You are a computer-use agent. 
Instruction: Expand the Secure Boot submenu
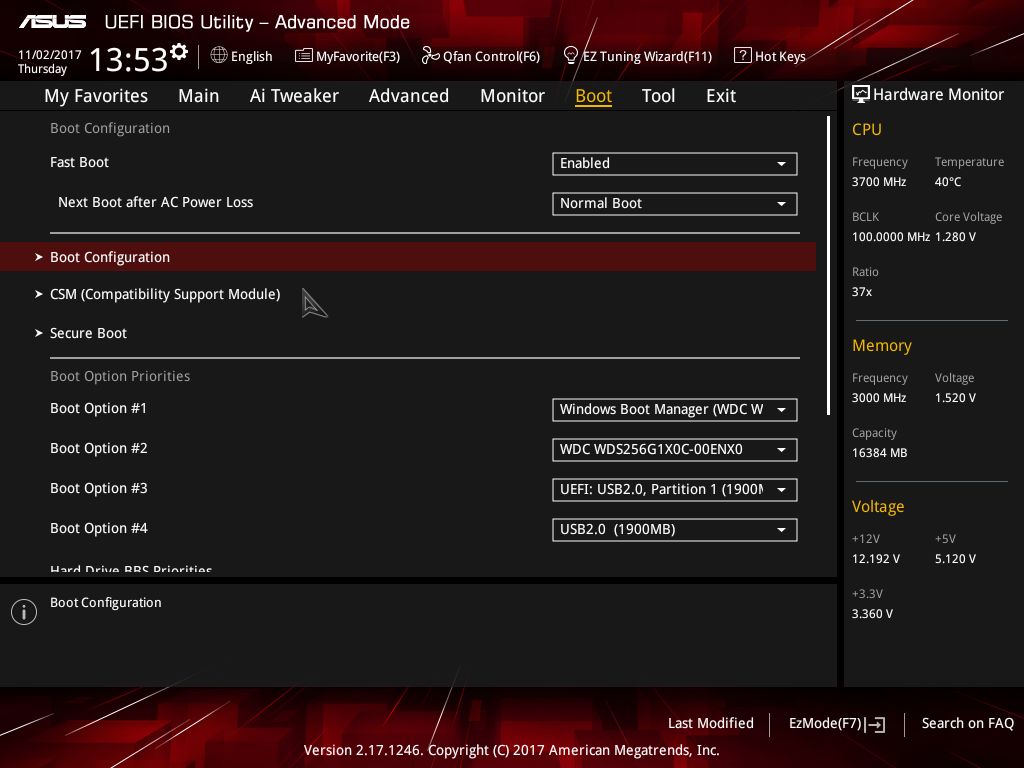coord(88,333)
